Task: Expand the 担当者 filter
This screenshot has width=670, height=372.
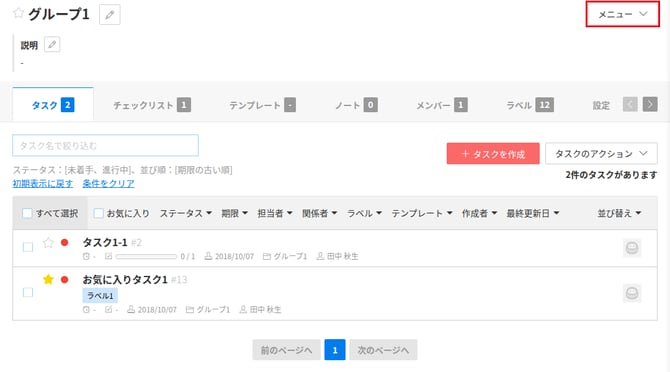Action: [x=275, y=213]
